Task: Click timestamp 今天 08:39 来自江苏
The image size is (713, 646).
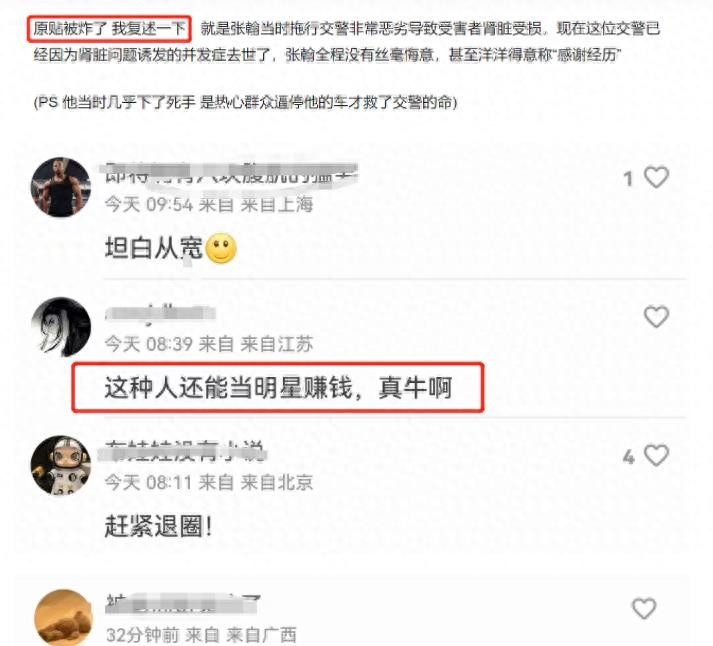Action: 209,344
